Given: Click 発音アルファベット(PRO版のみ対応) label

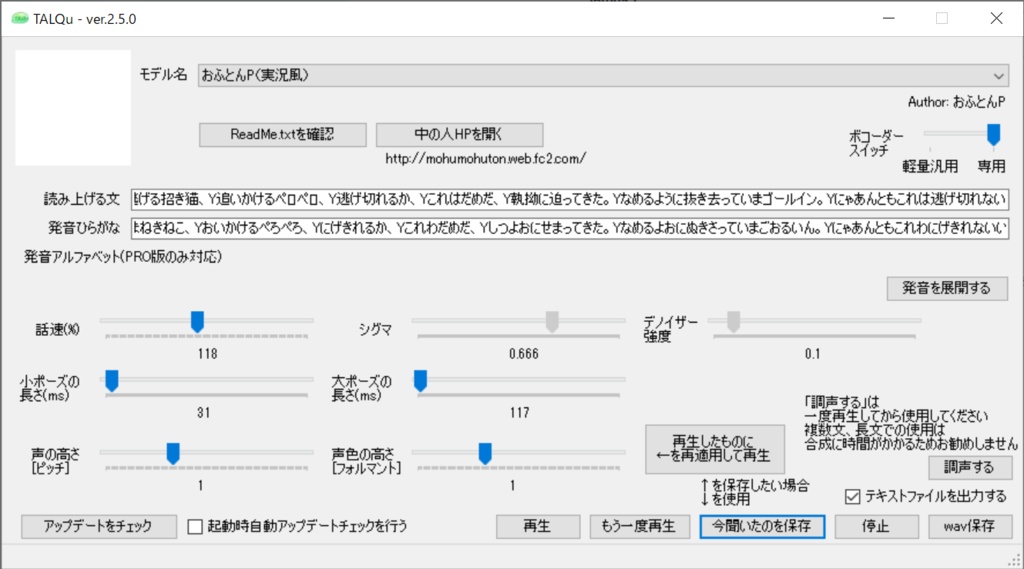Looking at the screenshot, I should [x=123, y=257].
